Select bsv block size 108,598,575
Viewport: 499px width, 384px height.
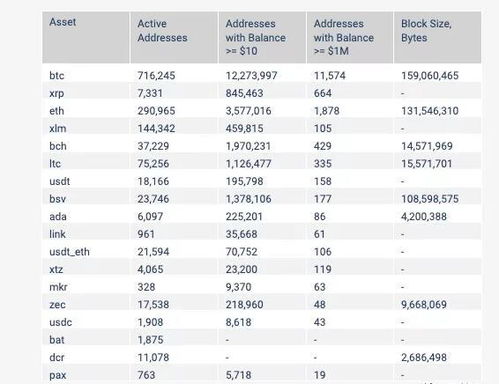(430, 199)
